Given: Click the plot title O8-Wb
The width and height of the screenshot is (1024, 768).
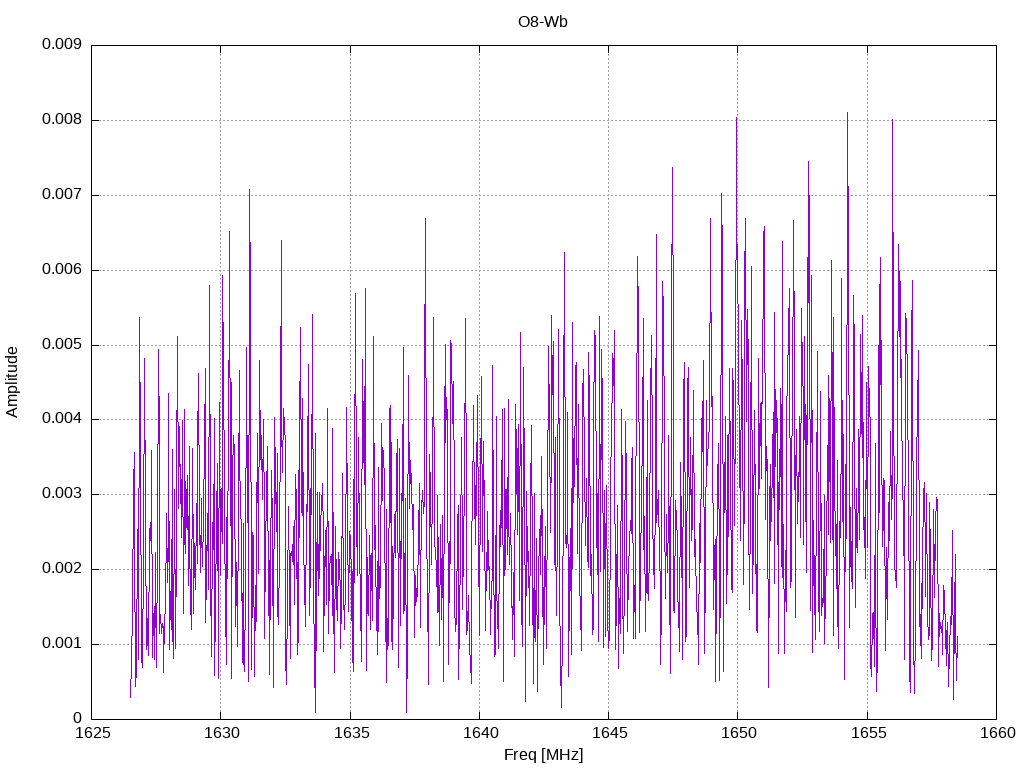Looking at the screenshot, I should (543, 22).
